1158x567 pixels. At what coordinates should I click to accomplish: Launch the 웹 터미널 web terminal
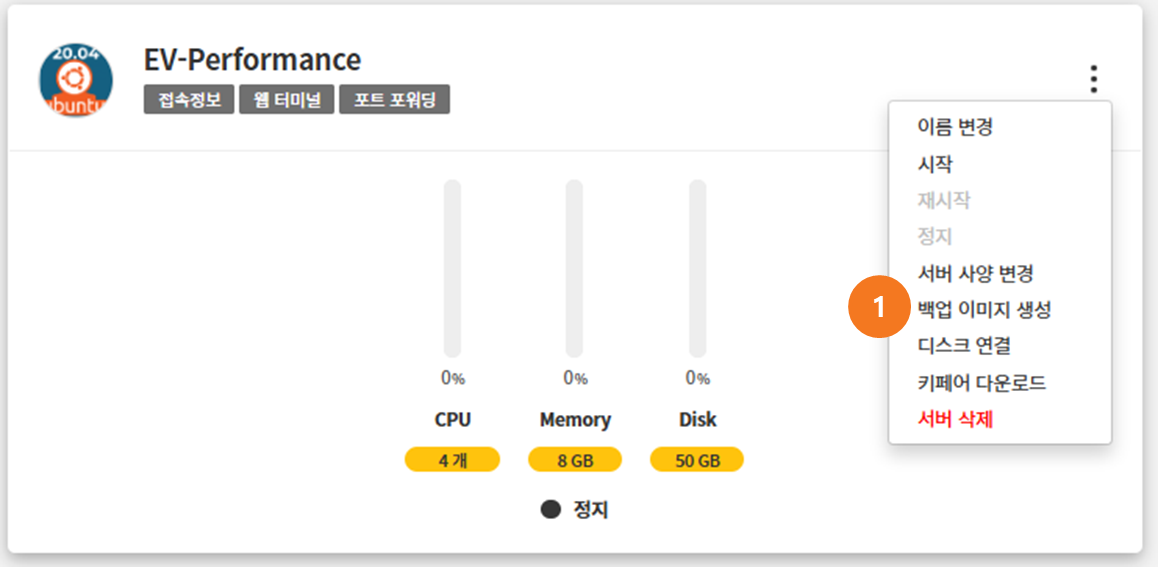click(286, 100)
